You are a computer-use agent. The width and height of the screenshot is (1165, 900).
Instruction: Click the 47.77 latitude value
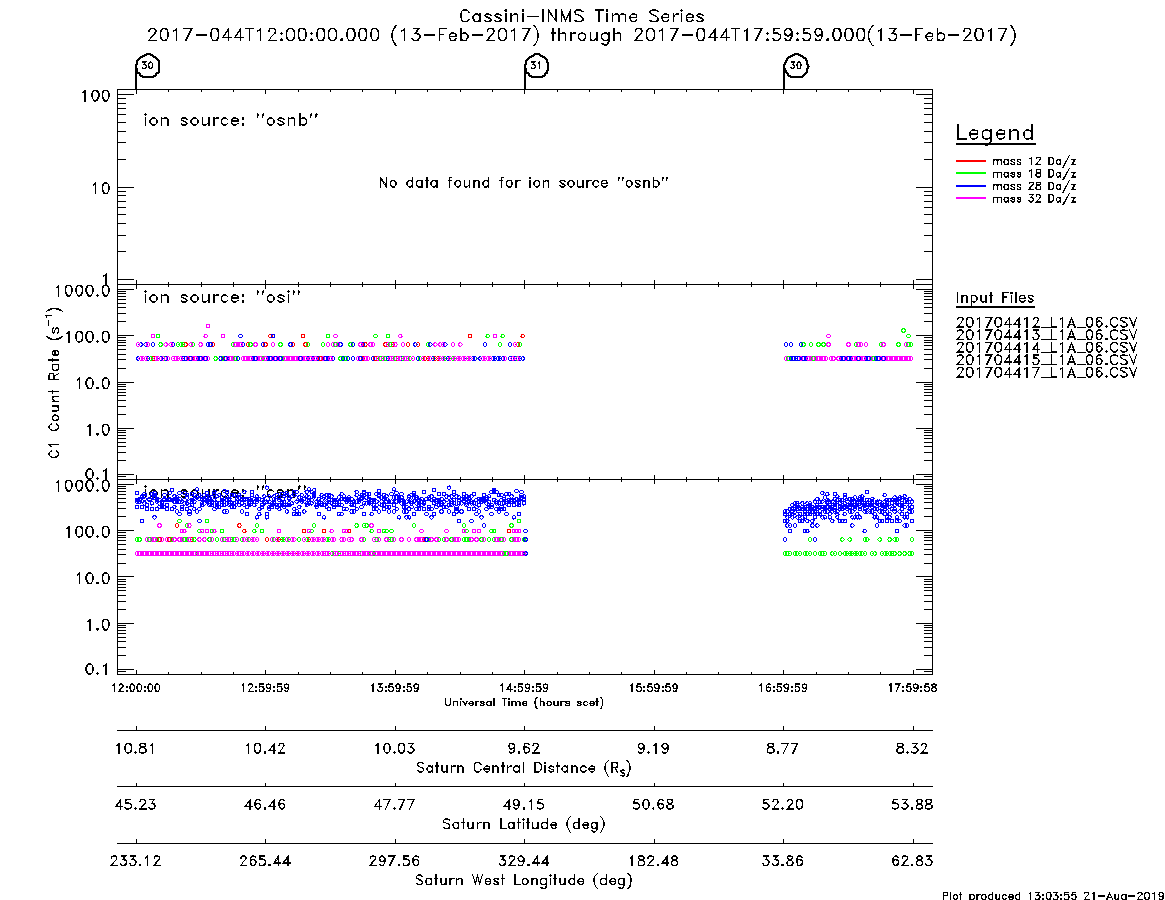click(x=395, y=805)
